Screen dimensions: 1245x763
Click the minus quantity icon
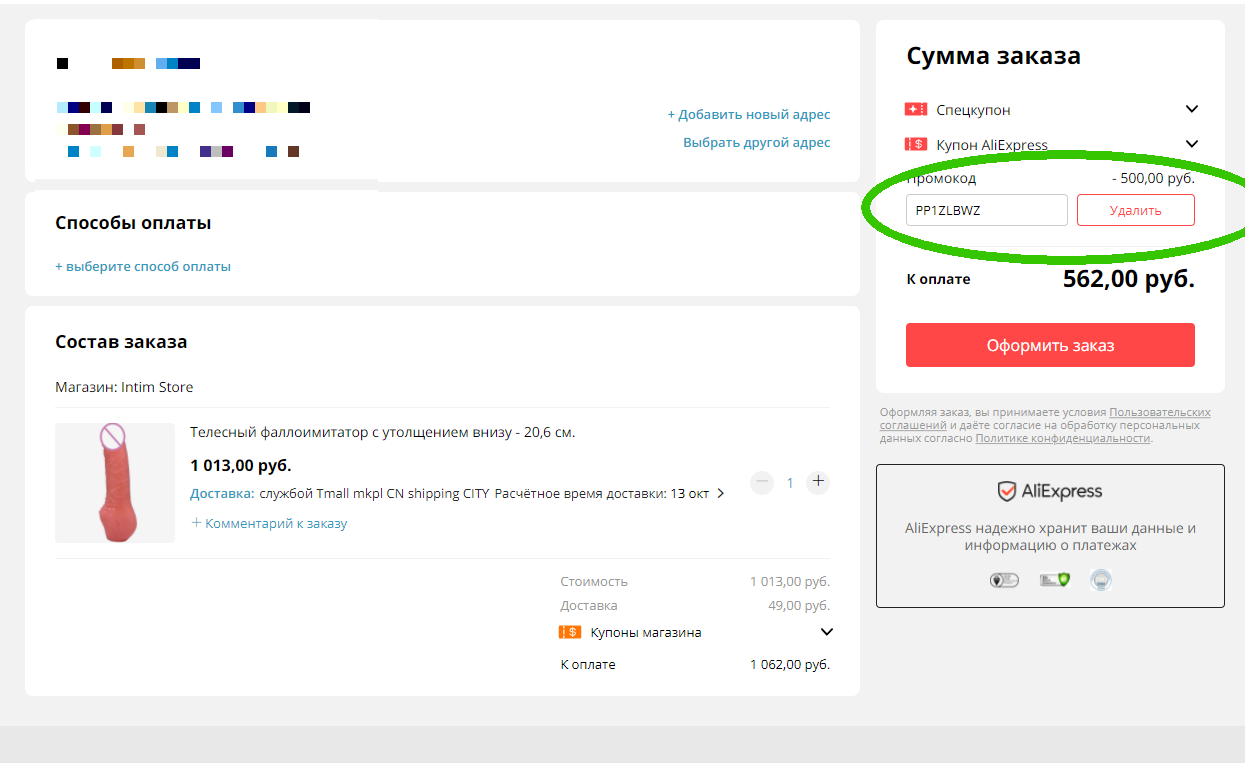point(762,482)
